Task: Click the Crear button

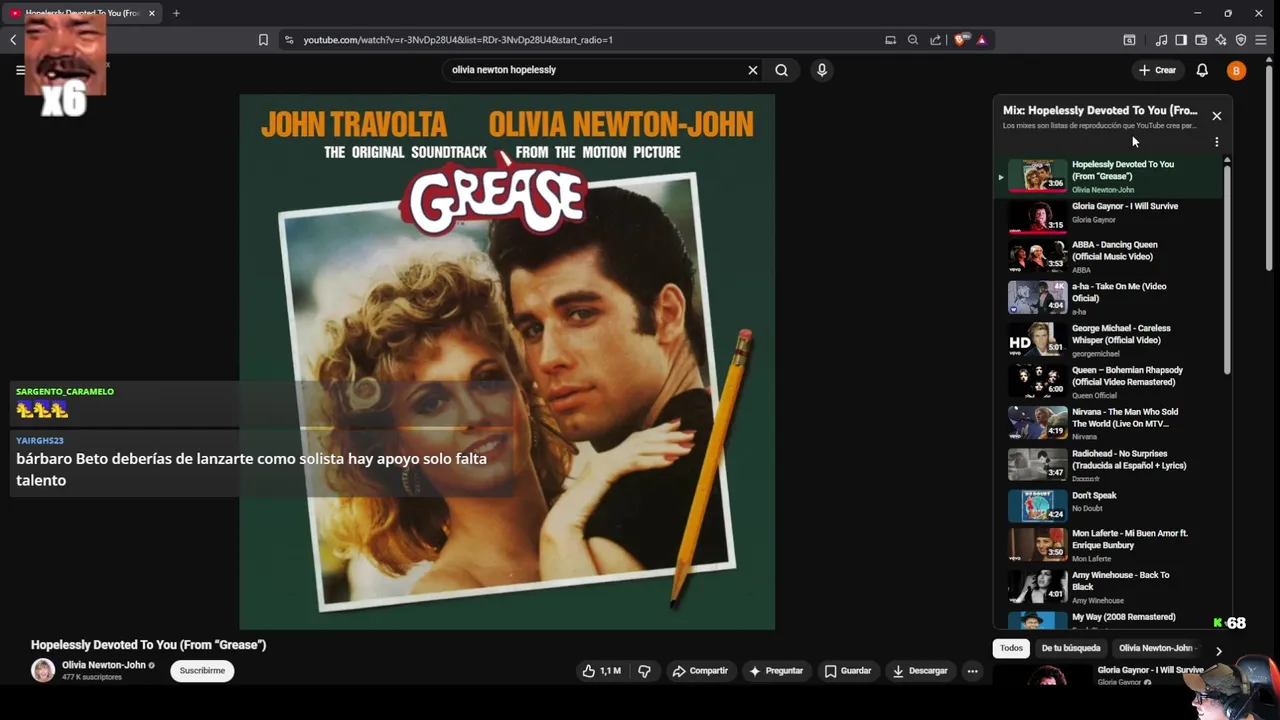Action: click(1158, 70)
